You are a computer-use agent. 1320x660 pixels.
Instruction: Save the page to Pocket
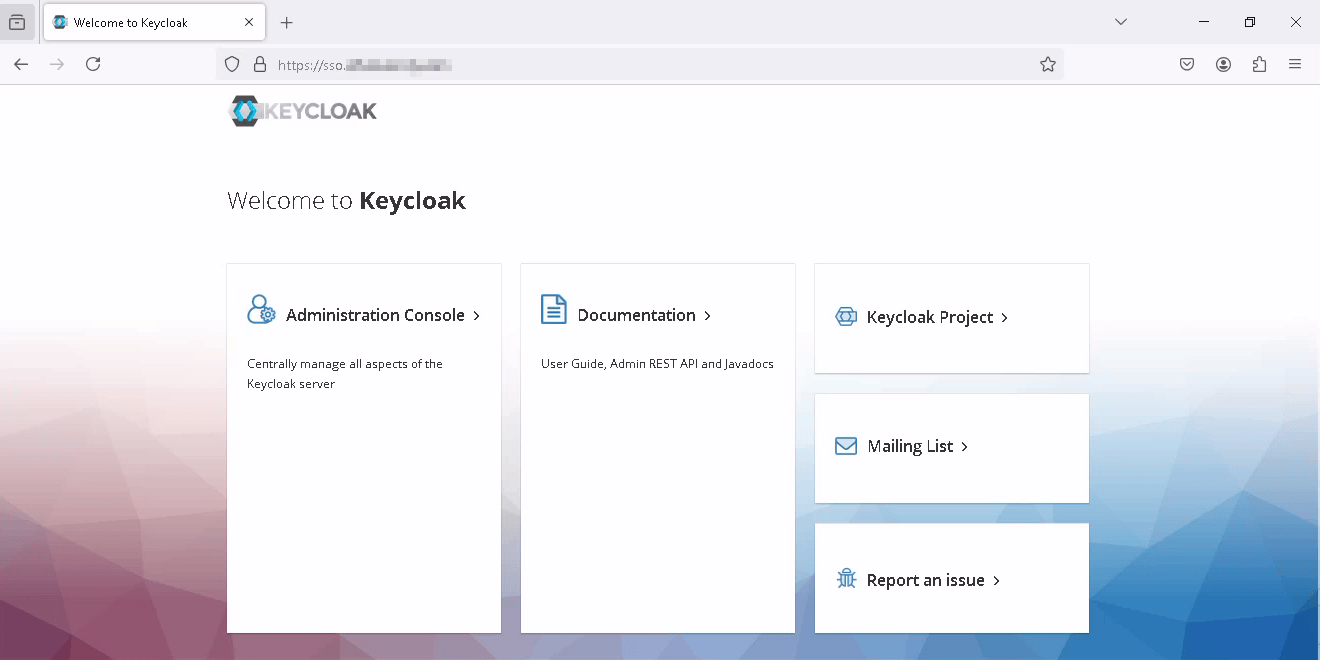(1187, 63)
